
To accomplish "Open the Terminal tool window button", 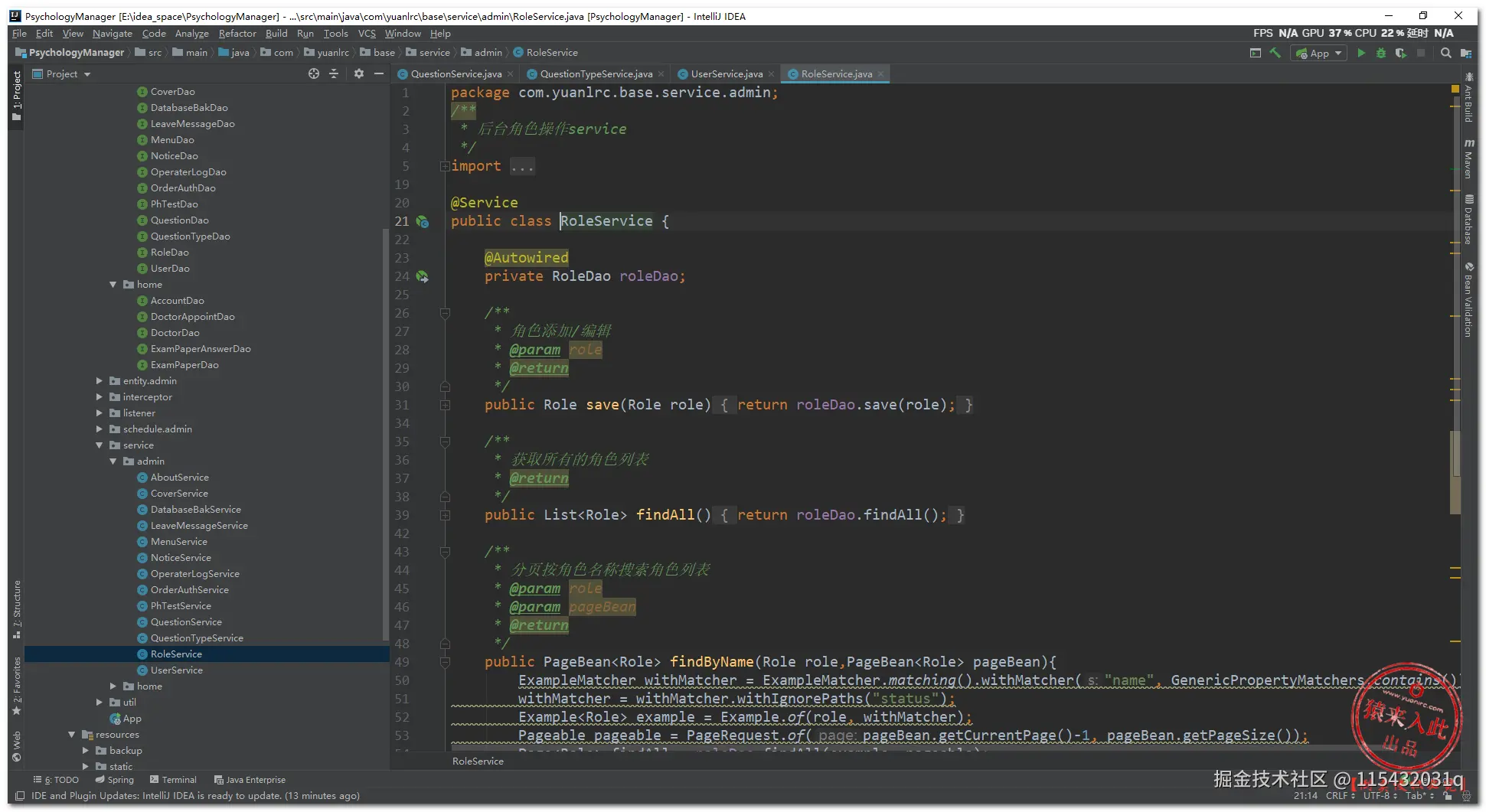I will click(173, 780).
